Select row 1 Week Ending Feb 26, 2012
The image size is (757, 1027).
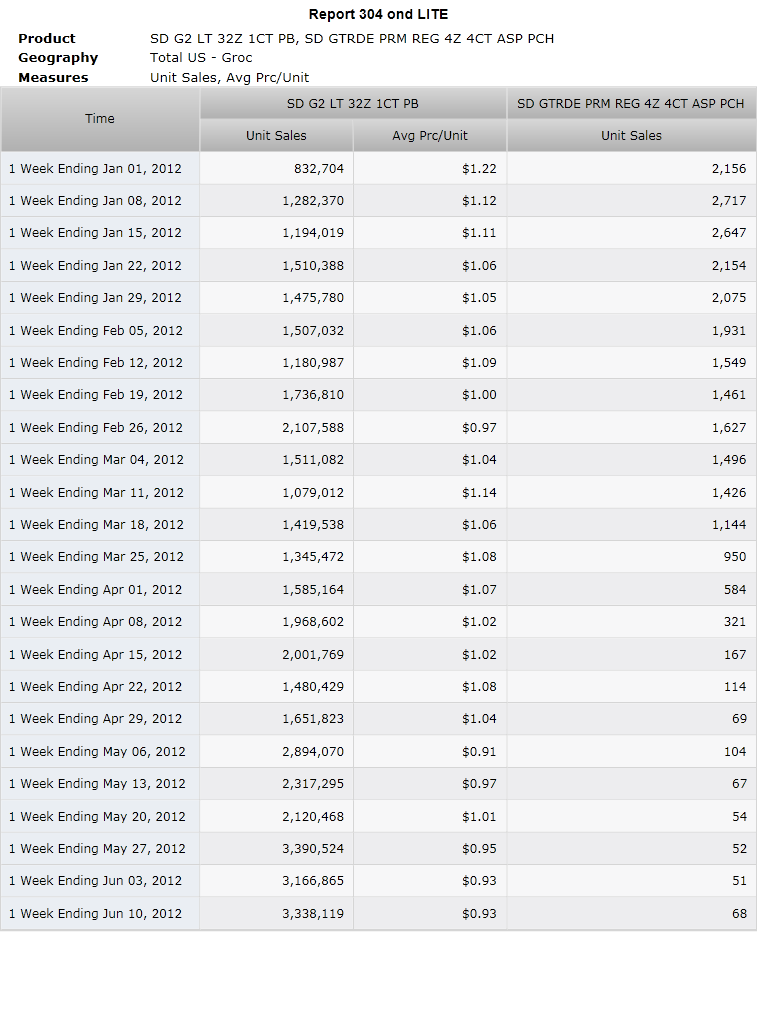[x=378, y=427]
